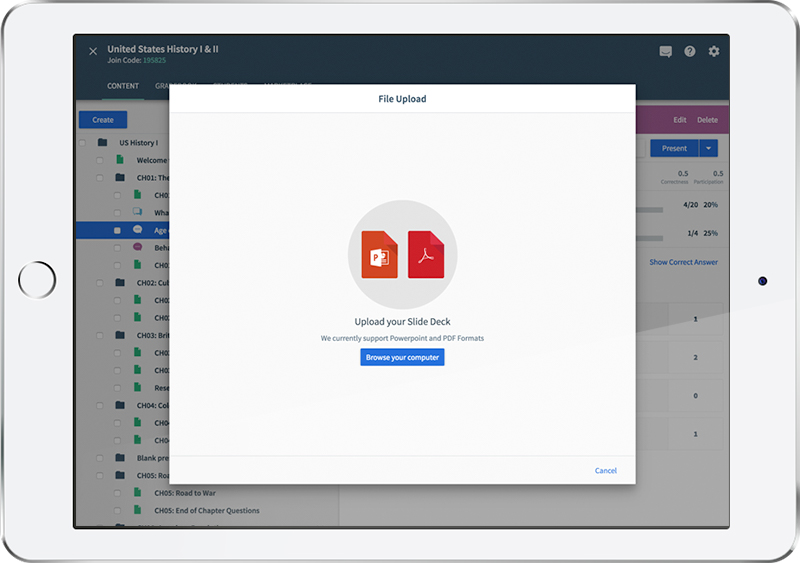
Task: Cancel the File Upload dialog
Action: tap(606, 470)
